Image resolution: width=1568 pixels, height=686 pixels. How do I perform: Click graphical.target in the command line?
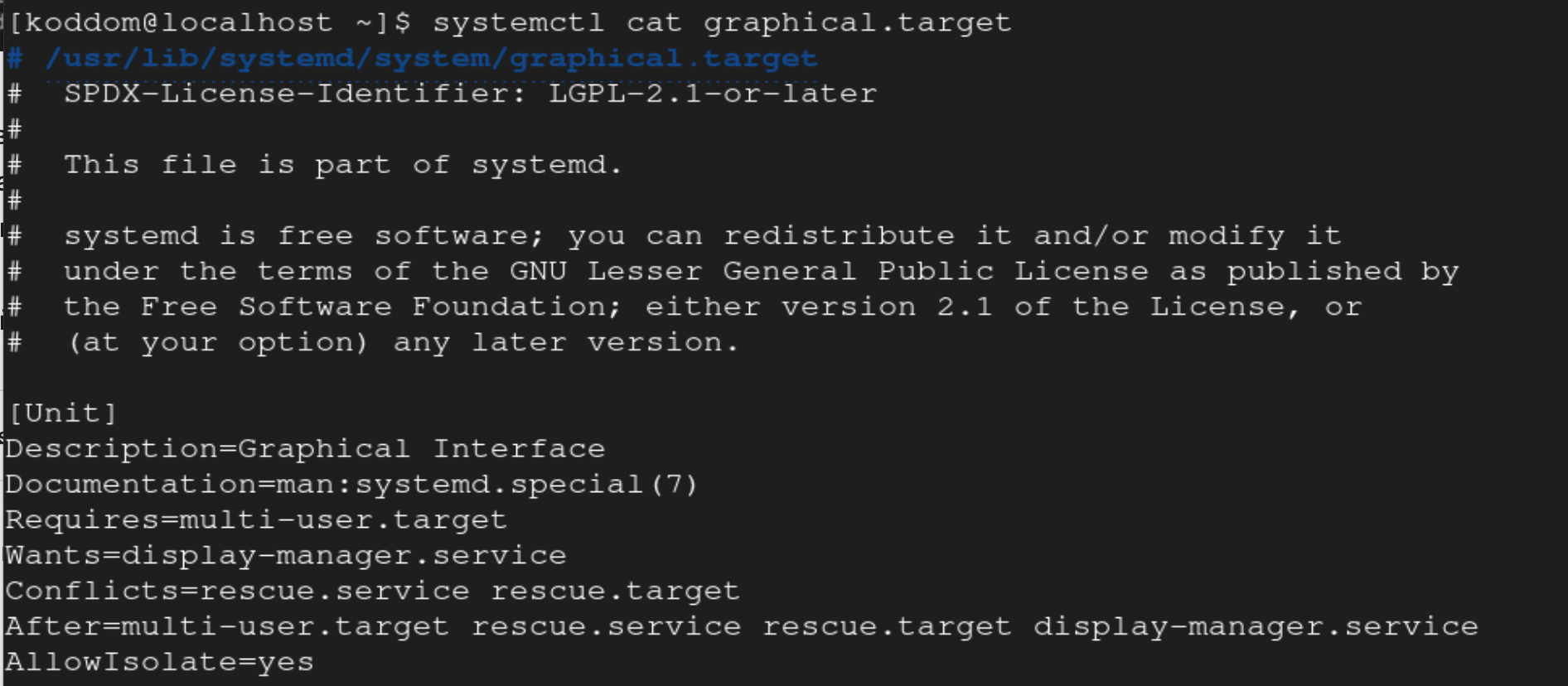[x=857, y=23]
